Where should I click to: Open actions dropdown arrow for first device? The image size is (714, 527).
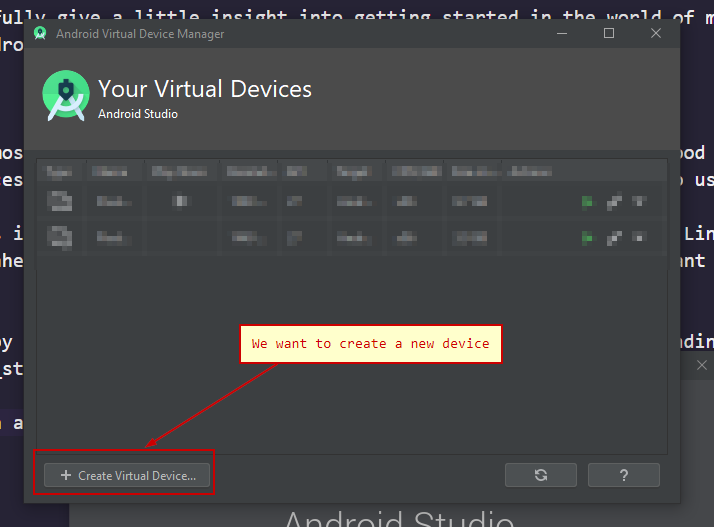[639, 201]
